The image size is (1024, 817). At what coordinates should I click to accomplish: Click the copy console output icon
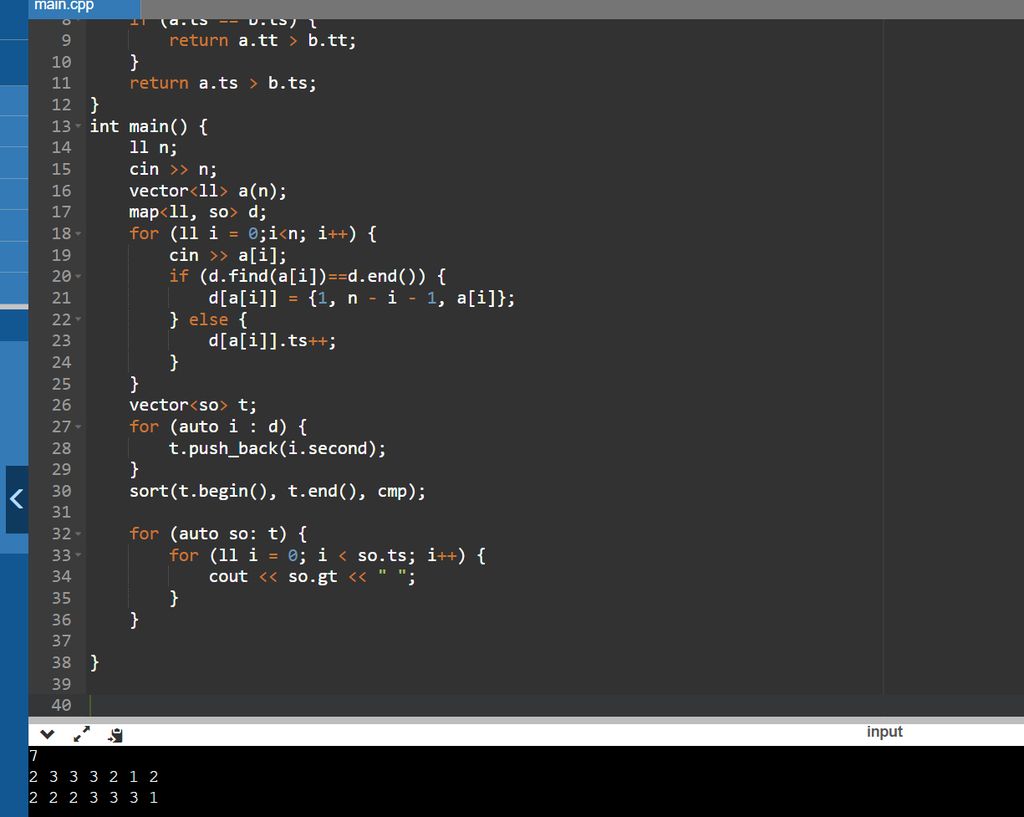click(116, 735)
